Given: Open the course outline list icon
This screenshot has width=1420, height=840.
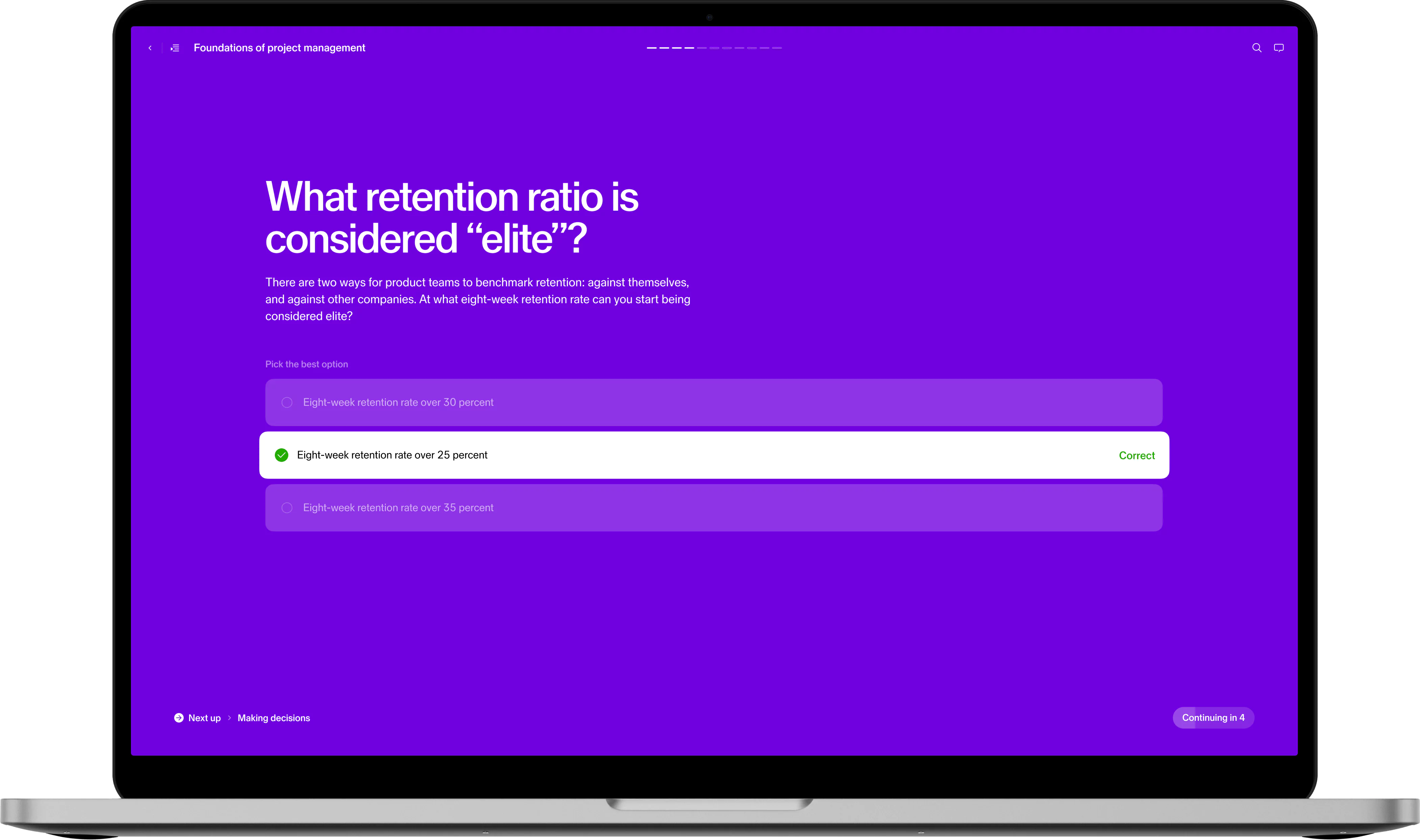Looking at the screenshot, I should tap(175, 48).
